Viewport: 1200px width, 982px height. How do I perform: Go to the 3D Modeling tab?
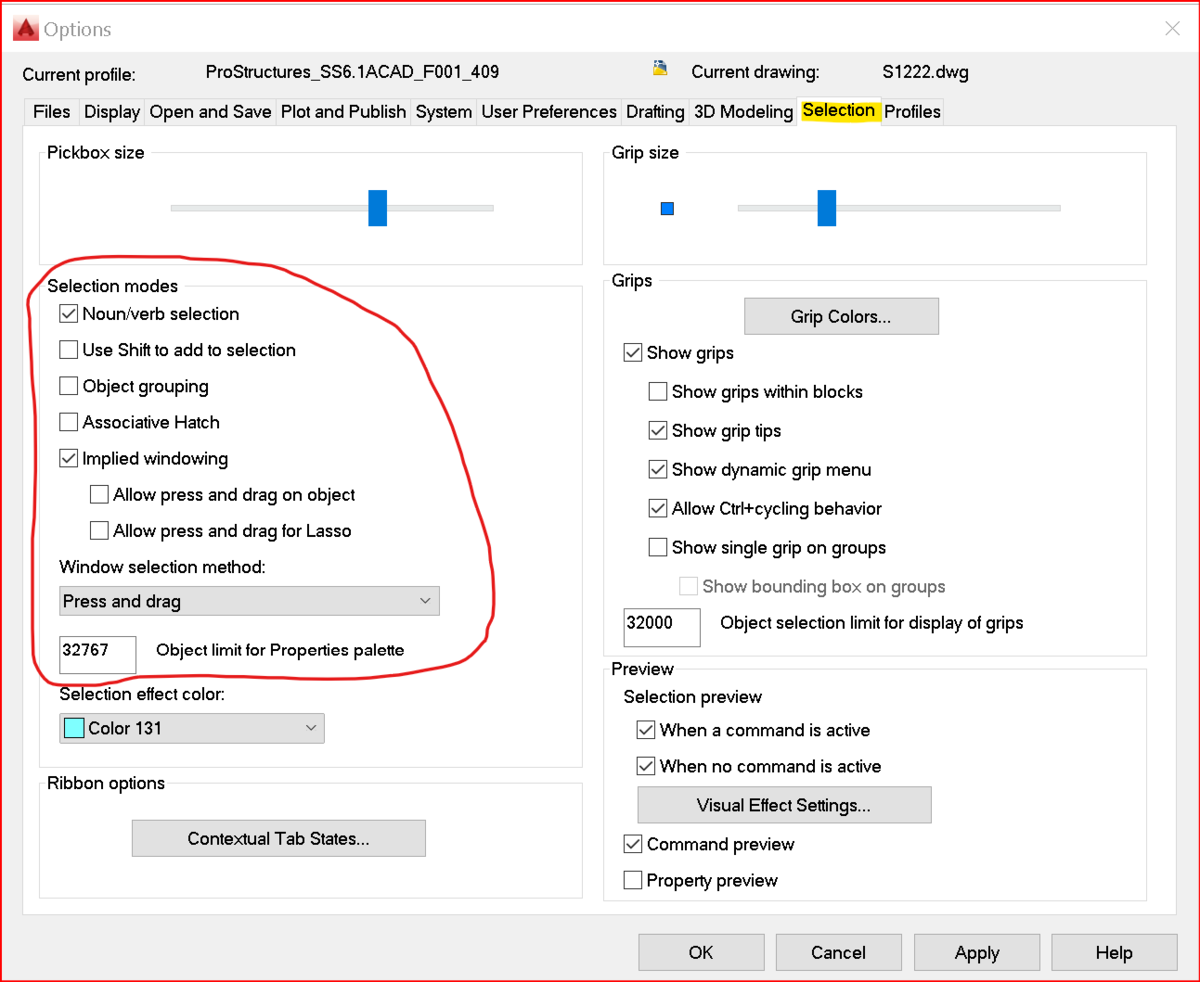tap(743, 111)
